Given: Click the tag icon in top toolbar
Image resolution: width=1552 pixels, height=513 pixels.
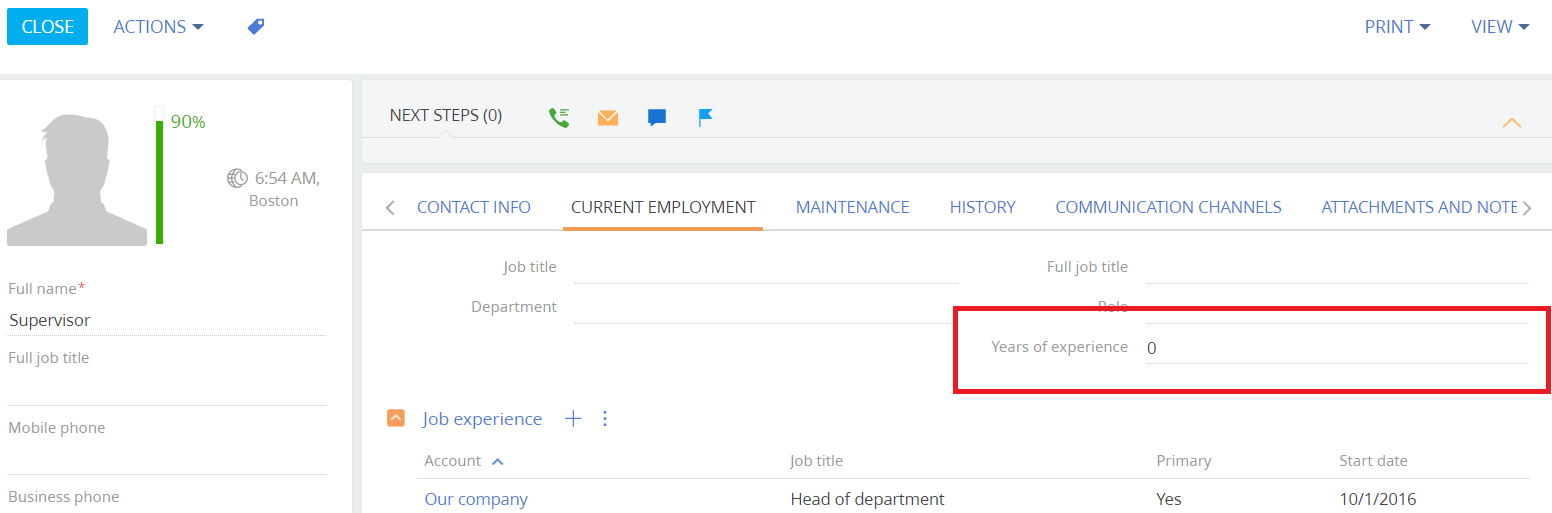Looking at the screenshot, I should (256, 27).
